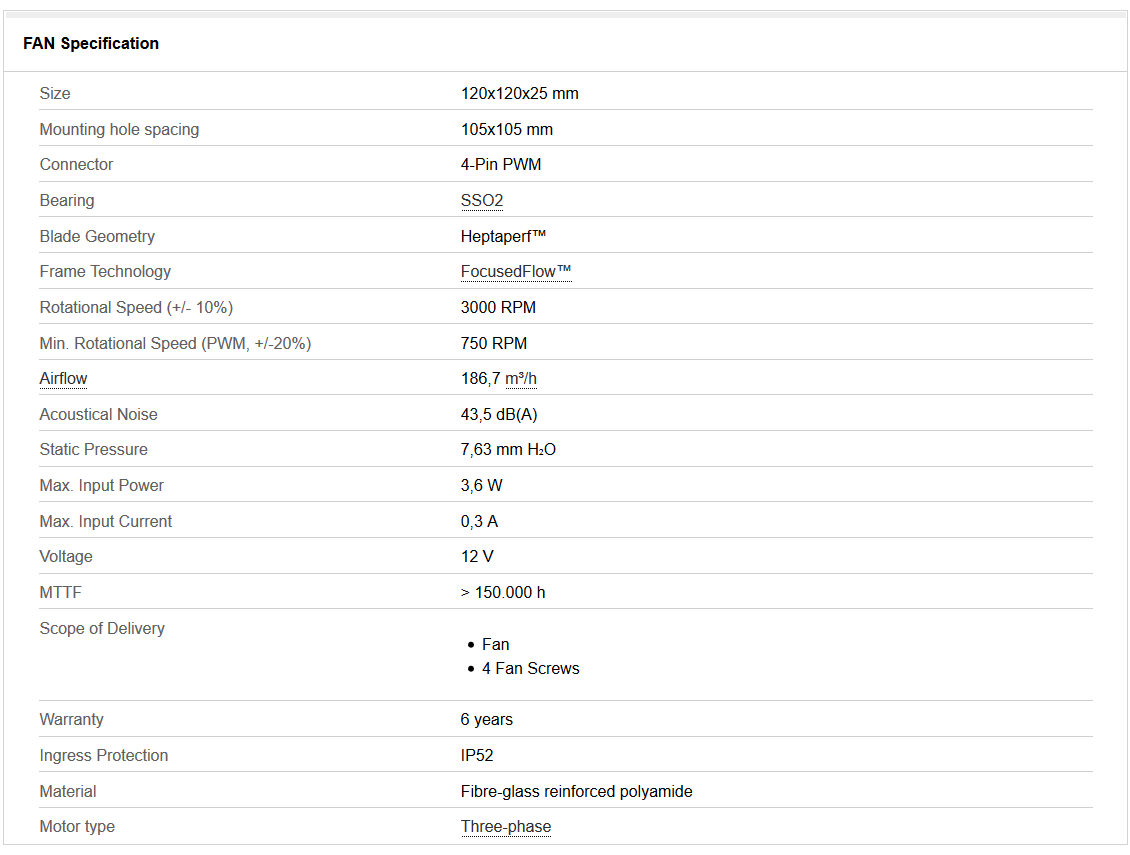Image resolution: width=1130 pixels, height=855 pixels.
Task: Click the Mounting hole spacing label
Action: (119, 130)
